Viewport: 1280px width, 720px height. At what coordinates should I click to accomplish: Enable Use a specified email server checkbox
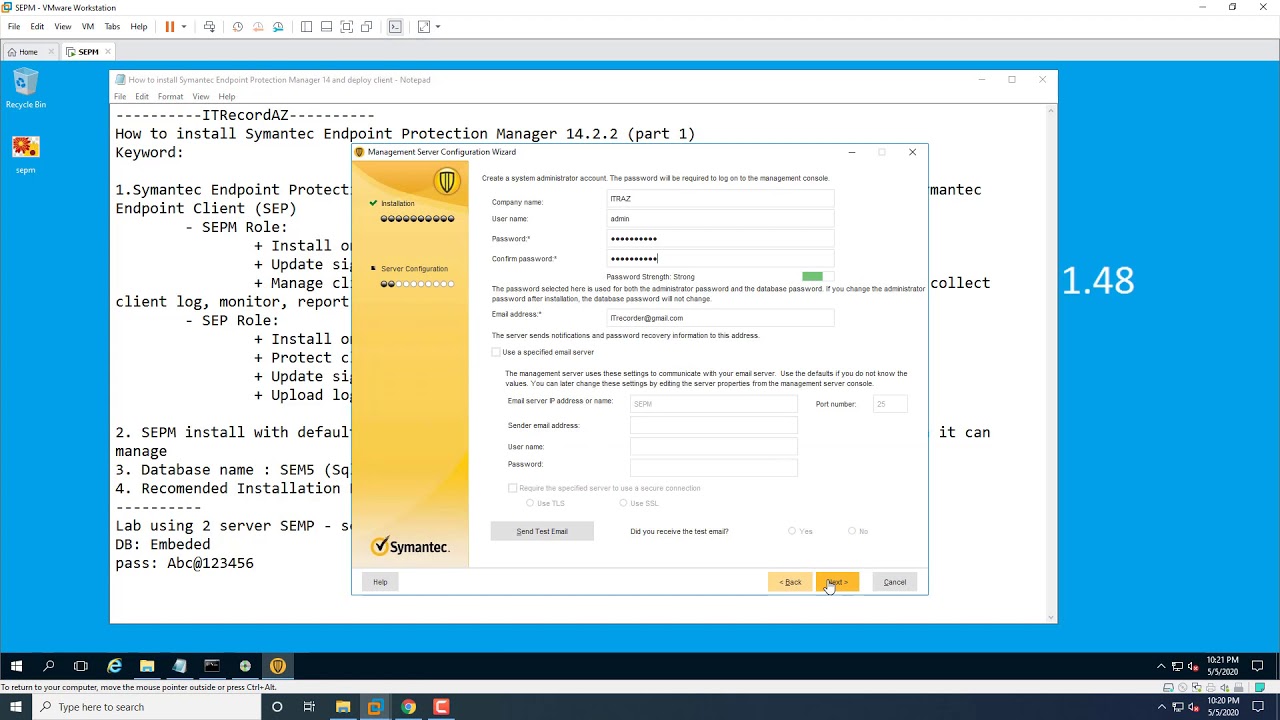point(496,352)
